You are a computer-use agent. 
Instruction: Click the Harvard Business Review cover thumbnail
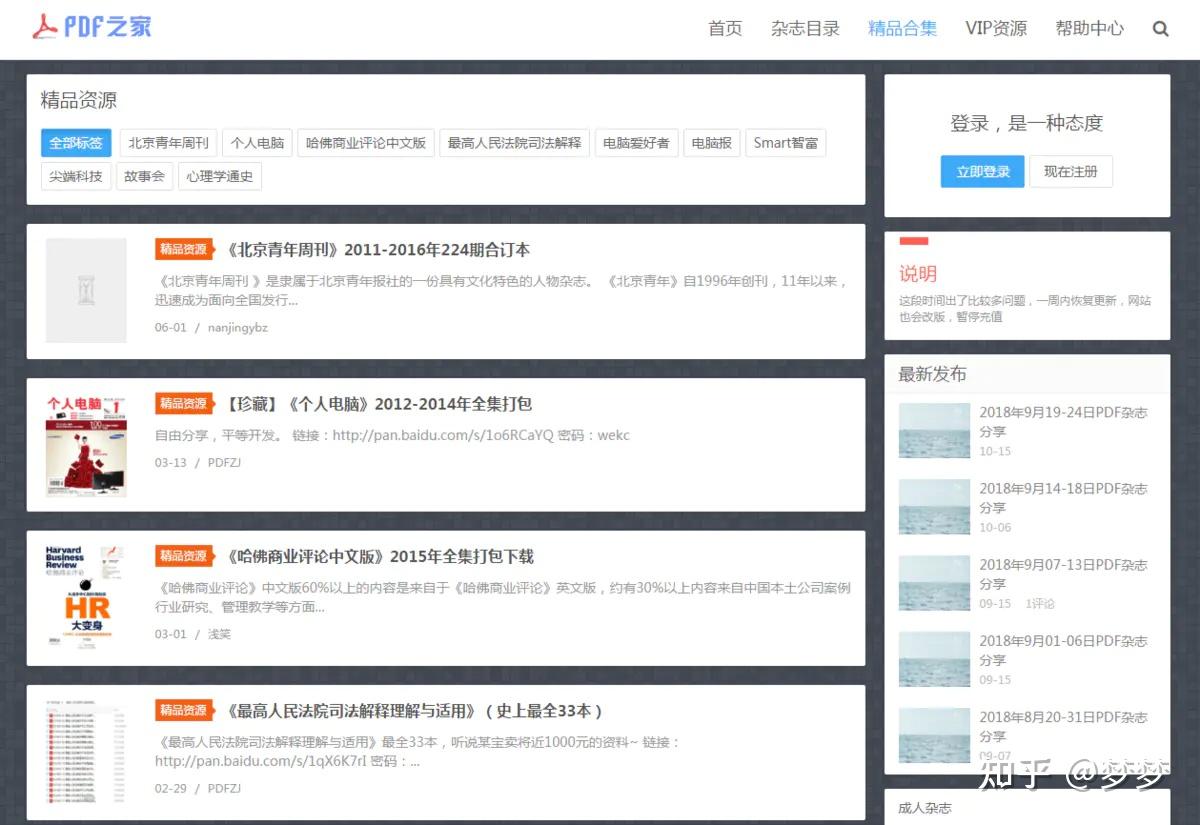pyautogui.click(x=86, y=597)
